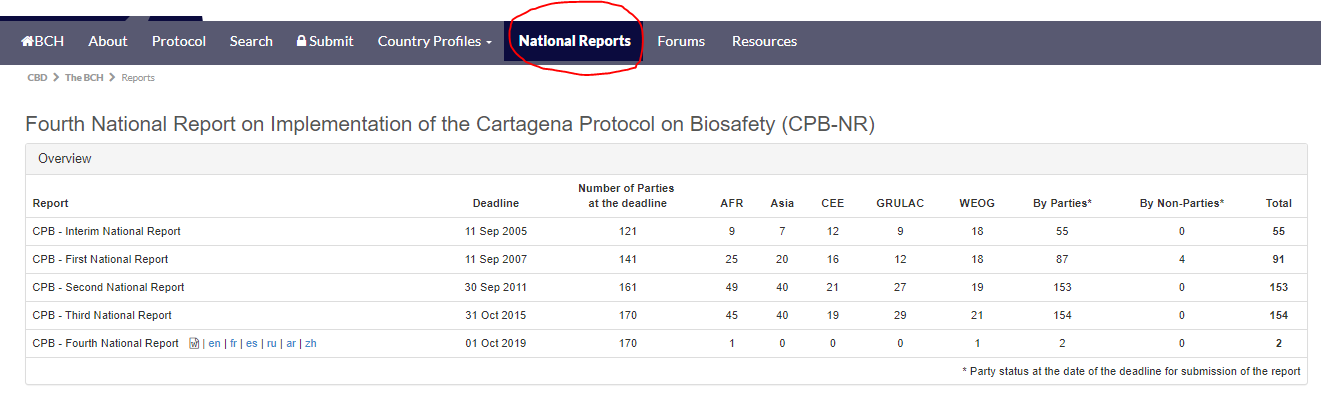
Task: Download Fourth National Report Word document icon
Action: [x=194, y=343]
